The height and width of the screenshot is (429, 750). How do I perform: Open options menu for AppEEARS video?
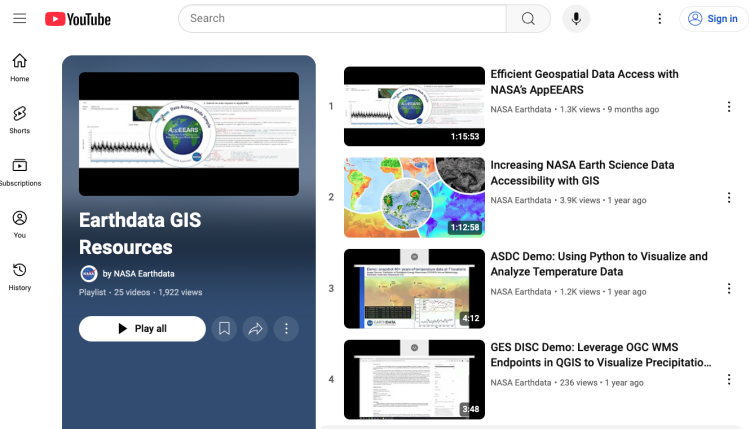pos(729,107)
